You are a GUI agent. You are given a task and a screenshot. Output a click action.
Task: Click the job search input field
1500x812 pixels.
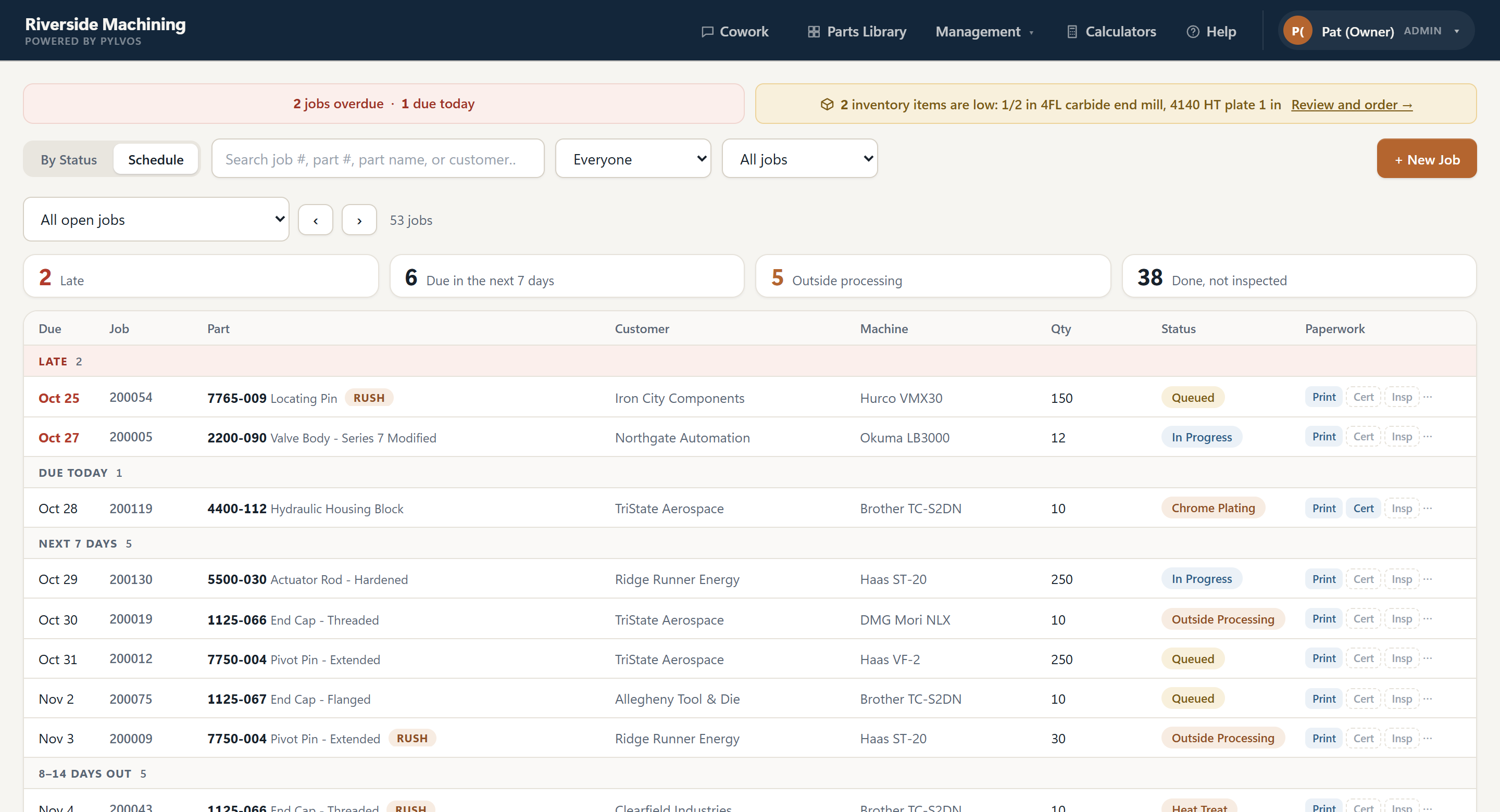(378, 158)
